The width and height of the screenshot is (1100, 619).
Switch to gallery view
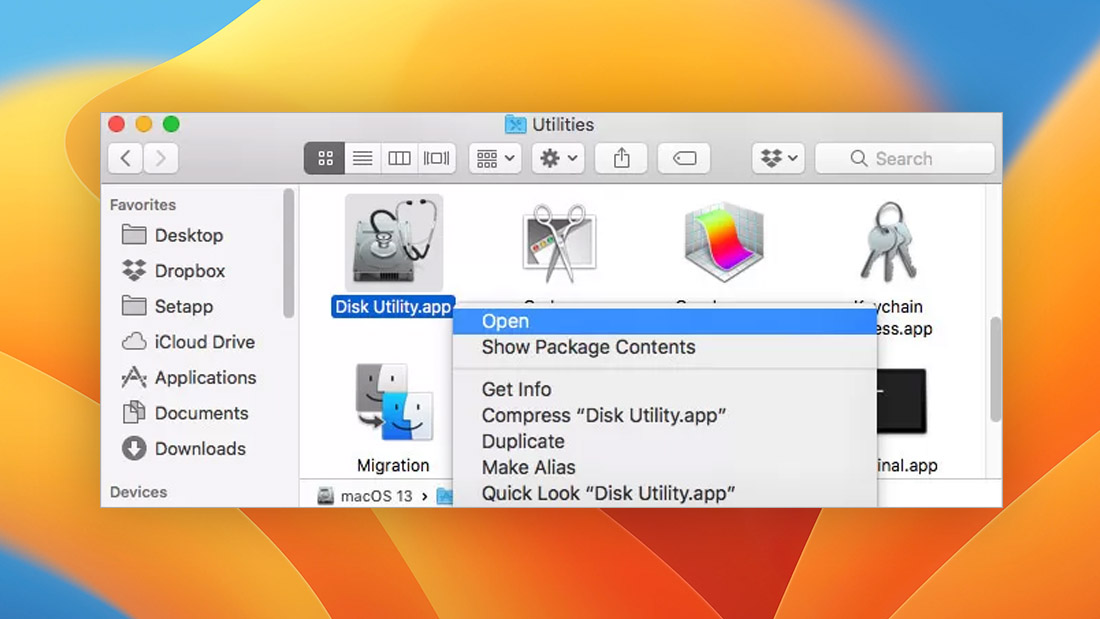tap(436, 159)
